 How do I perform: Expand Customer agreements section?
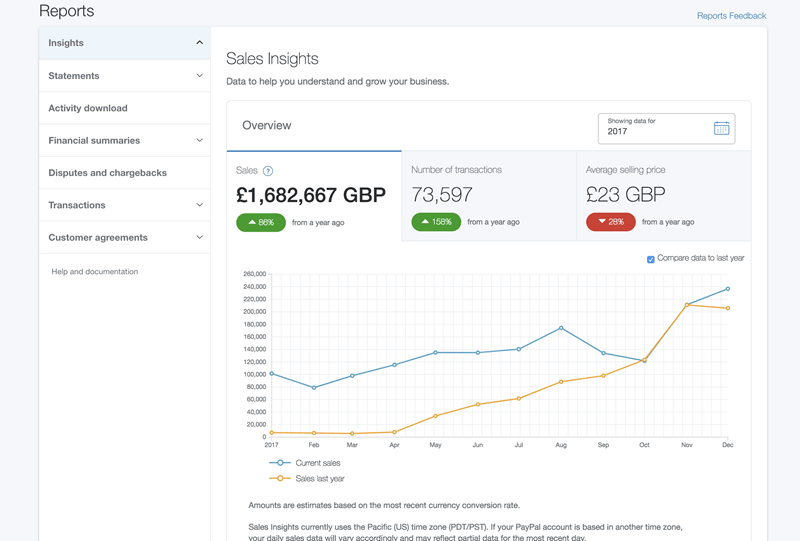click(199, 238)
